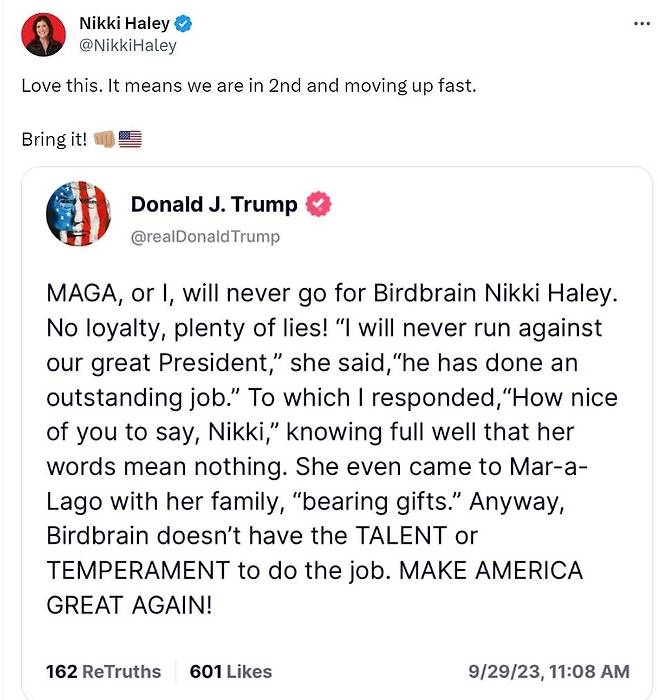Click the red verified badge beside Trump
The width and height of the screenshot is (658, 700).
click(319, 205)
